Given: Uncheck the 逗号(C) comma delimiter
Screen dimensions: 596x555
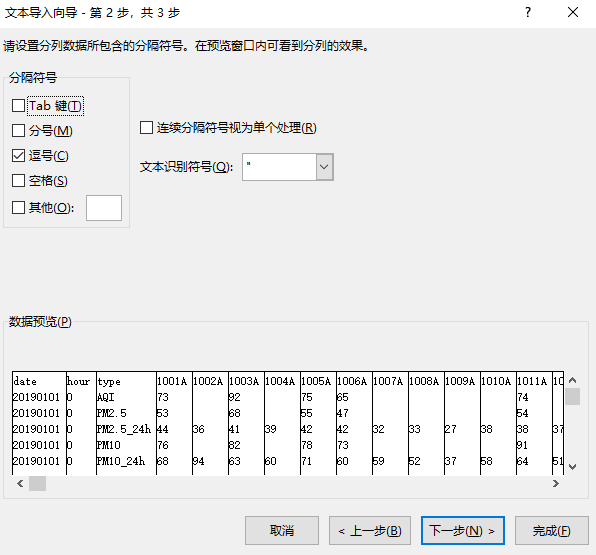Looking at the screenshot, I should (x=18, y=155).
